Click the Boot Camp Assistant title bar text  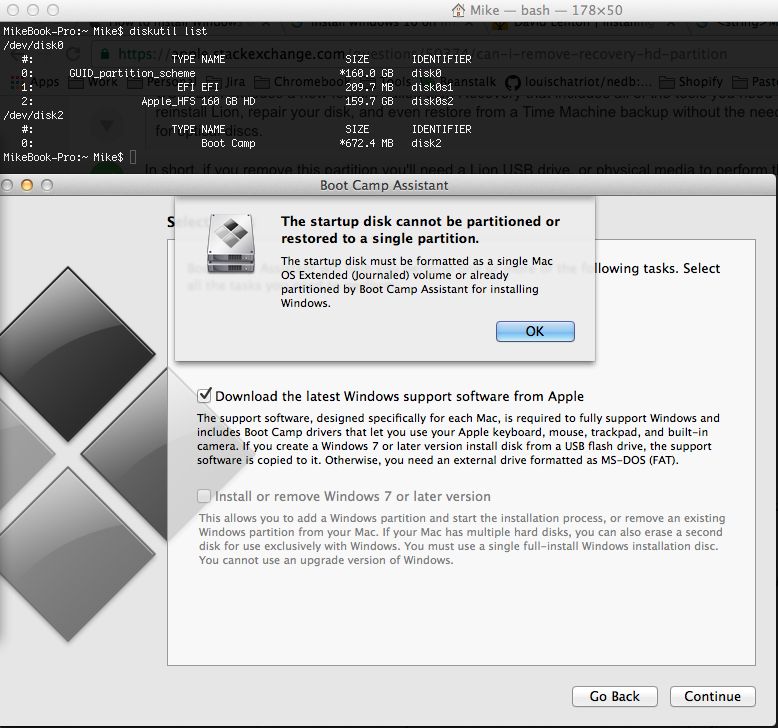pyautogui.click(x=384, y=185)
